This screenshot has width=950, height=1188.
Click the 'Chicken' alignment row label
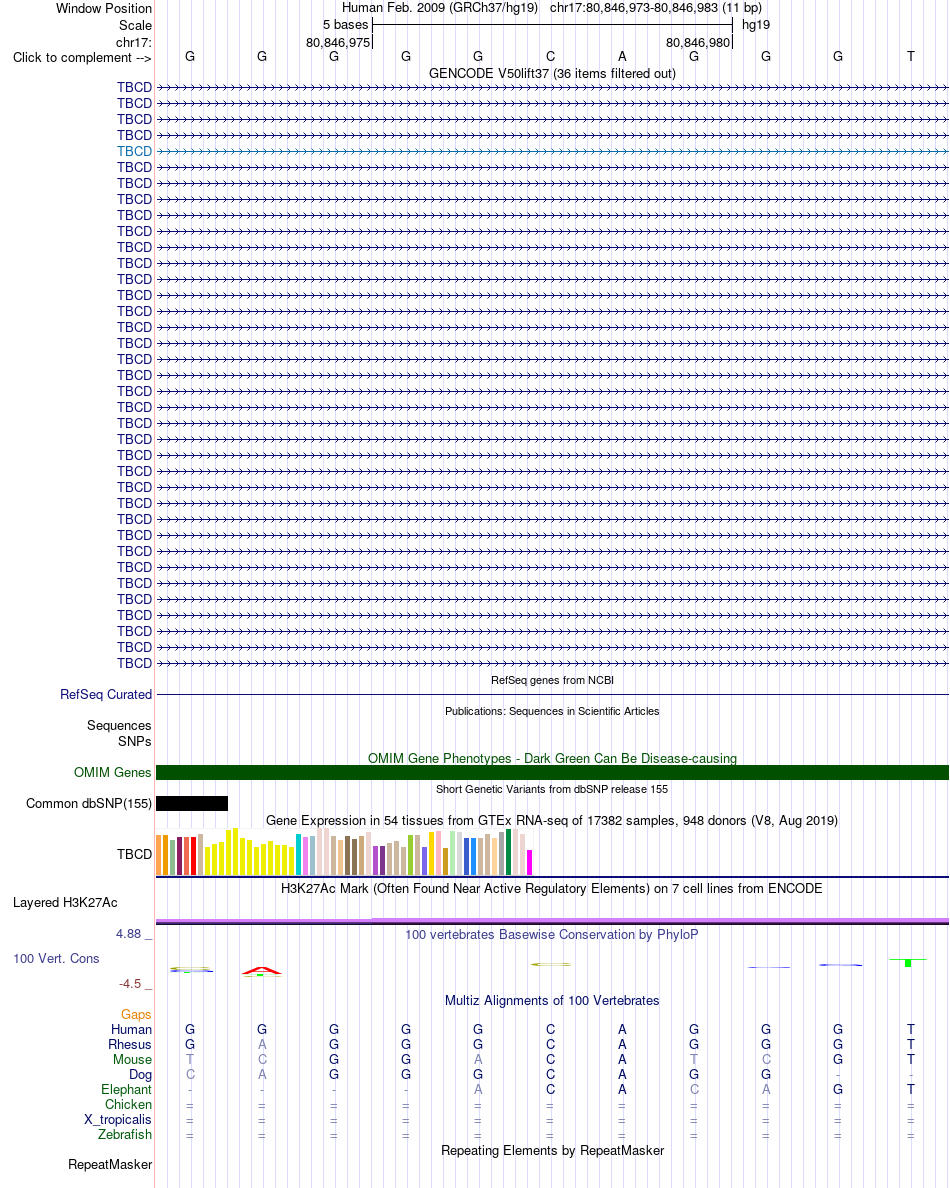pyautogui.click(x=129, y=1105)
